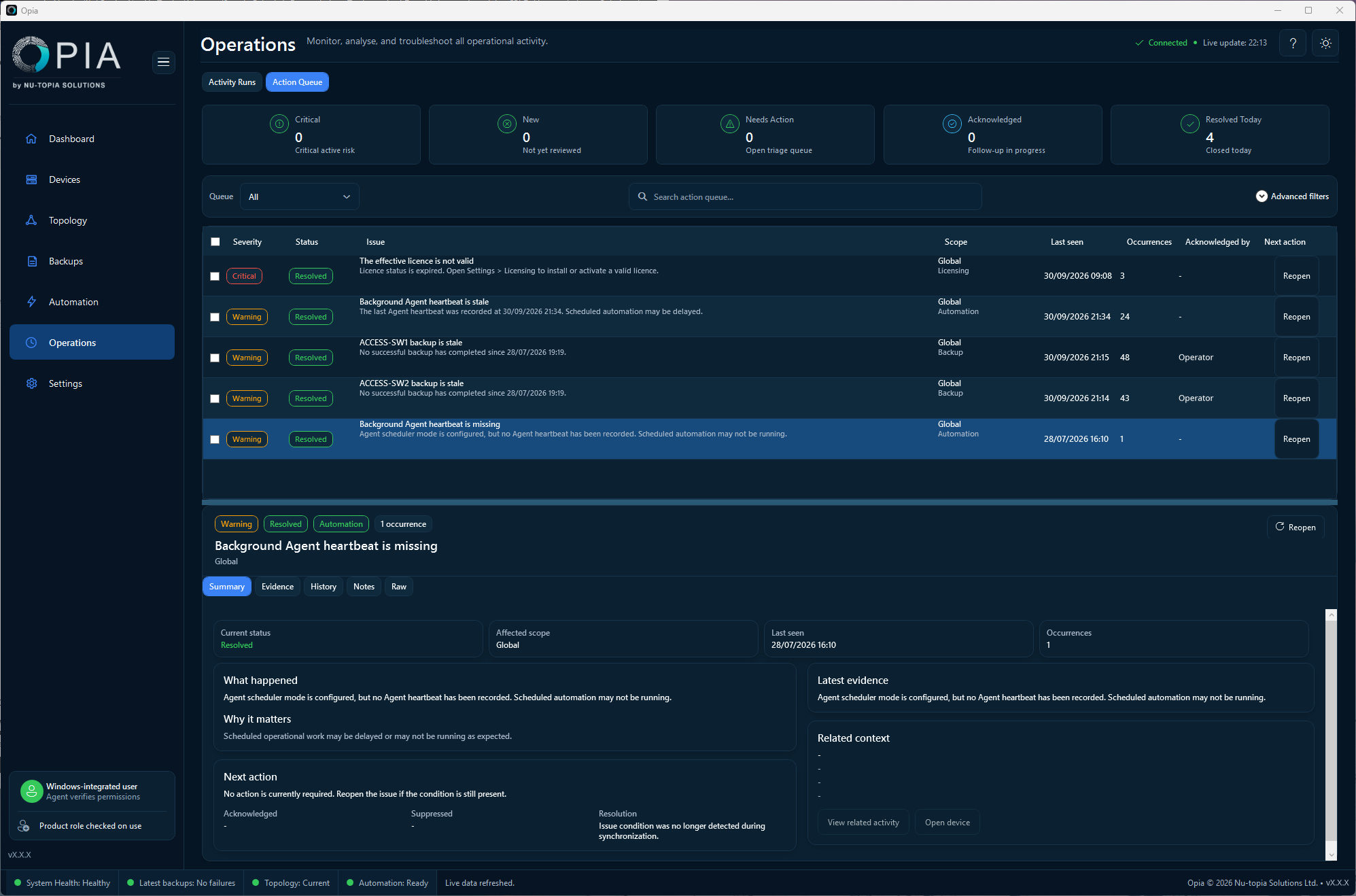
Task: Switch to Activity Runs tab
Action: click(232, 82)
